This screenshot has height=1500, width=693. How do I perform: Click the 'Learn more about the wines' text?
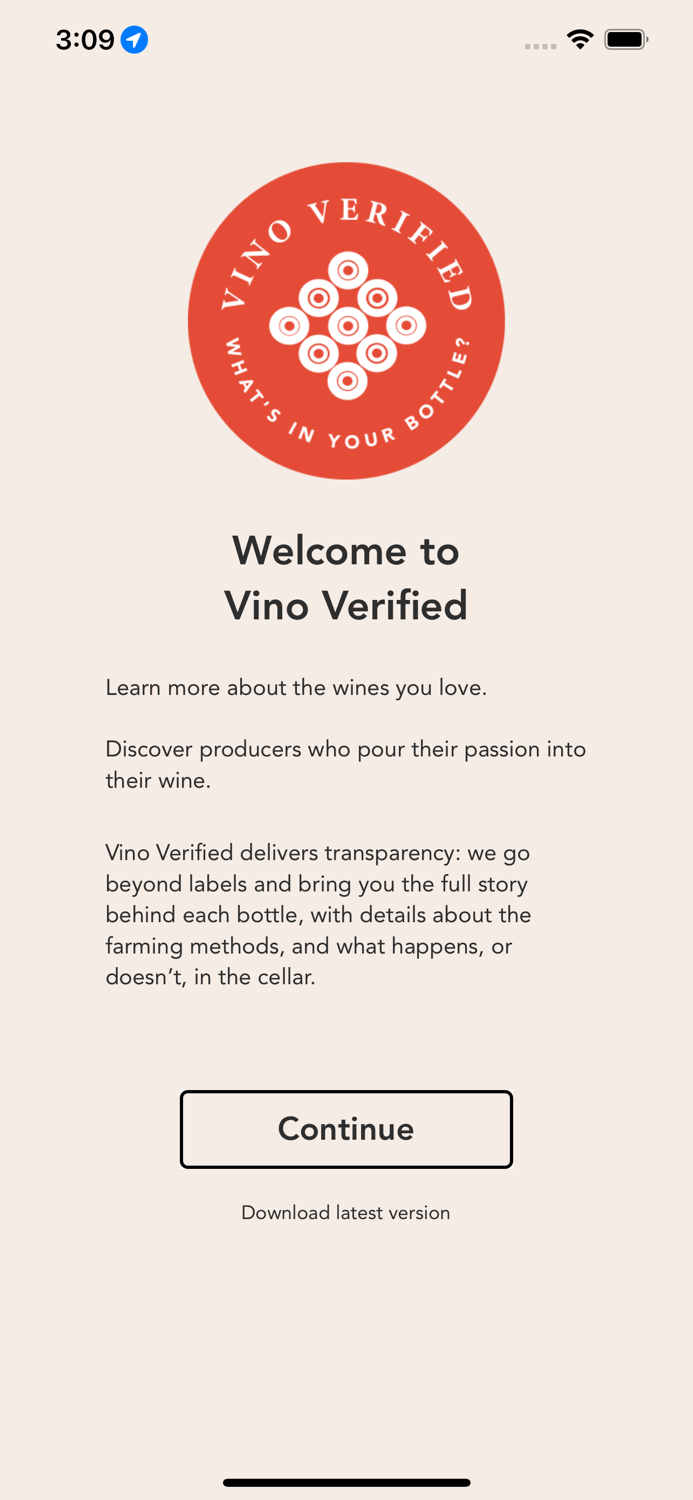coord(296,688)
